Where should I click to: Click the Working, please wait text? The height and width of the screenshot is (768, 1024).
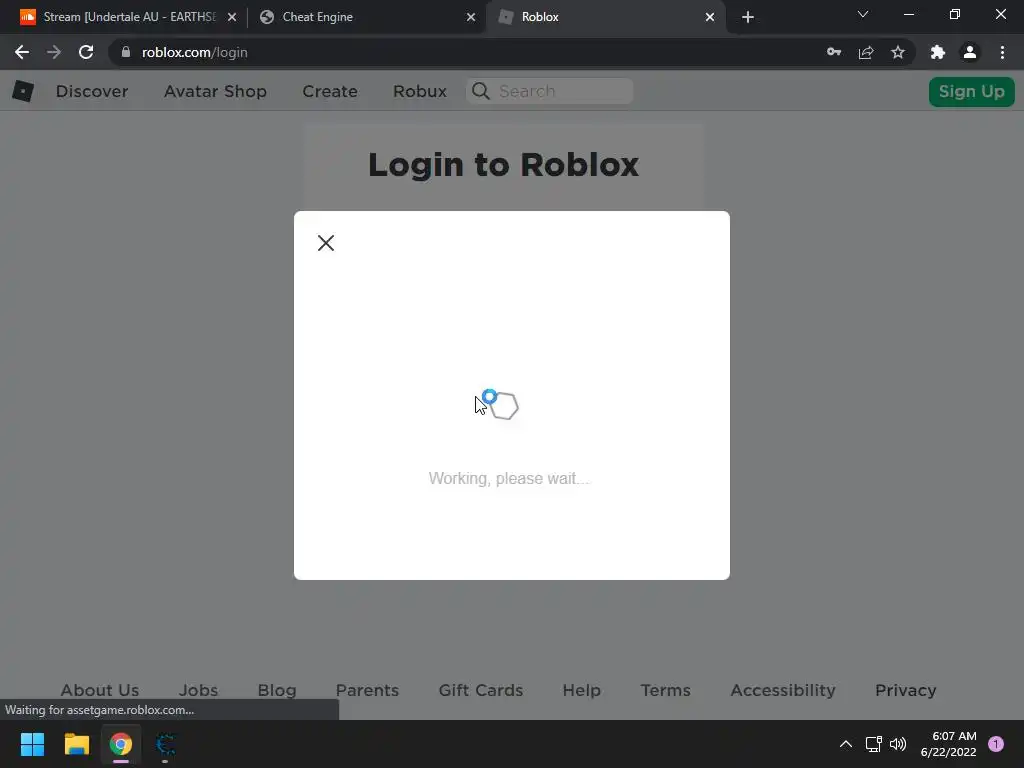[x=509, y=478]
